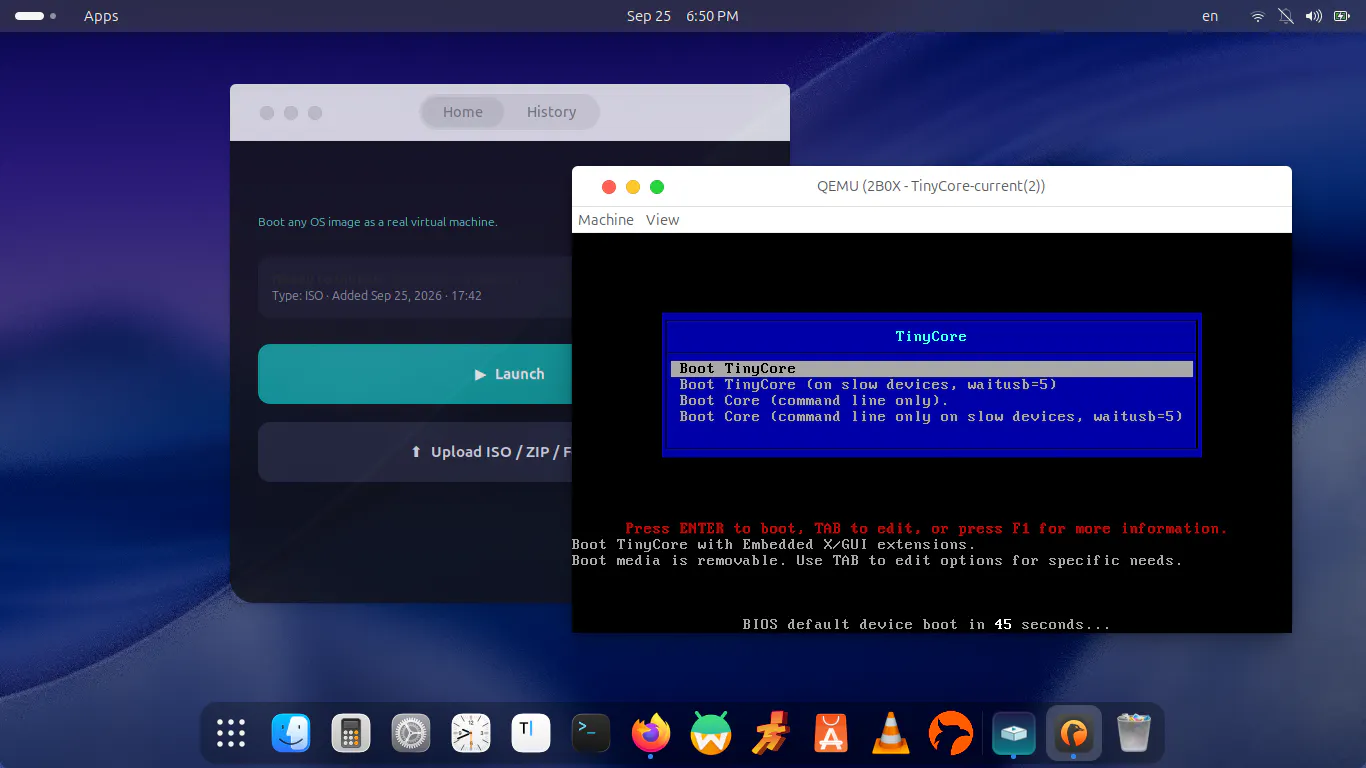The height and width of the screenshot is (768, 1366).
Task: Switch to the Home tab in the launcher window
Action: [x=463, y=112]
